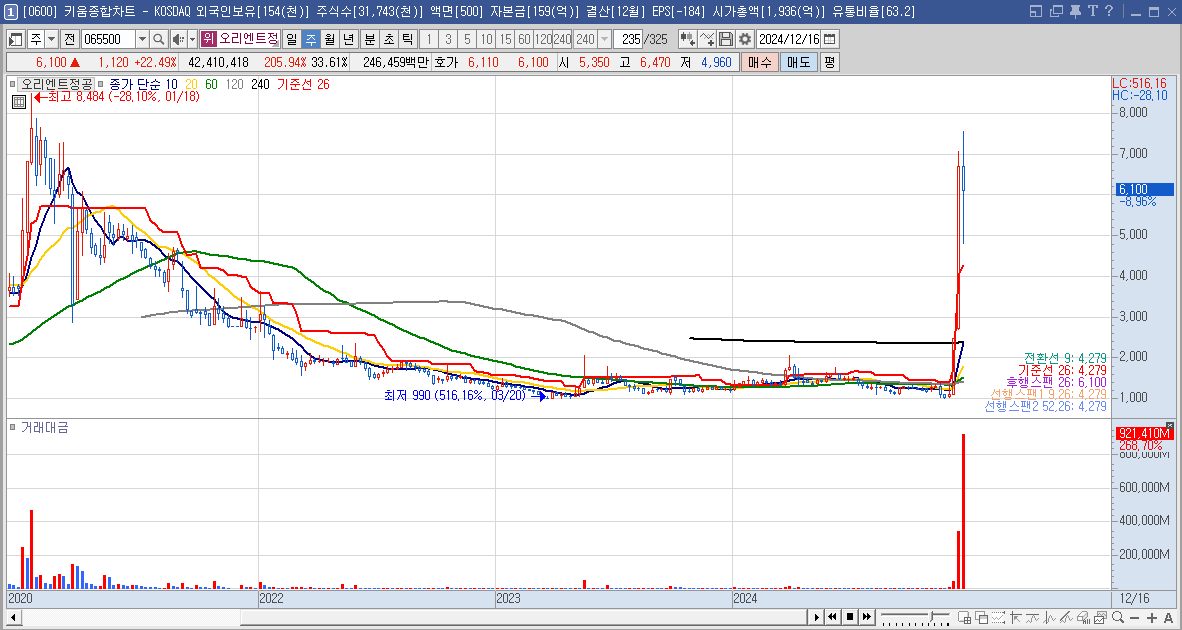This screenshot has height=630, width=1182.
Task: Click the minus zoom-out icon at bottom
Action: [x=1134, y=618]
